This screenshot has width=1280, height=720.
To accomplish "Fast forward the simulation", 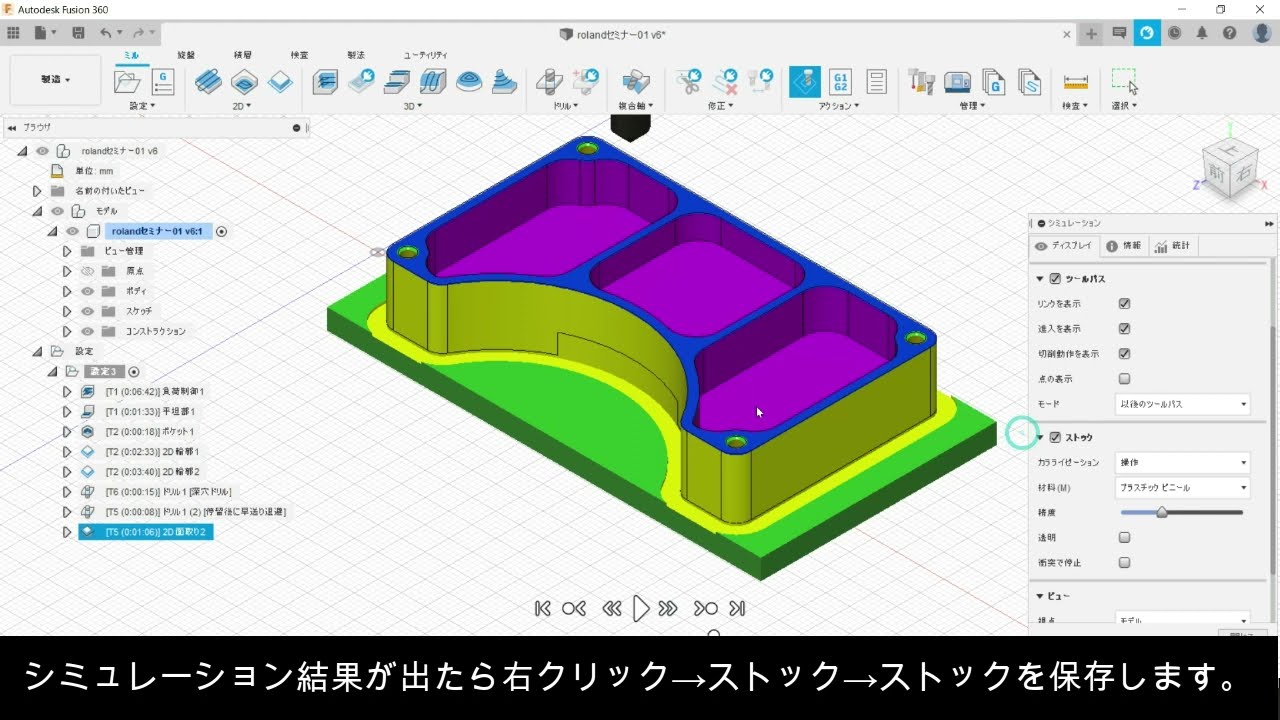I will pos(669,608).
